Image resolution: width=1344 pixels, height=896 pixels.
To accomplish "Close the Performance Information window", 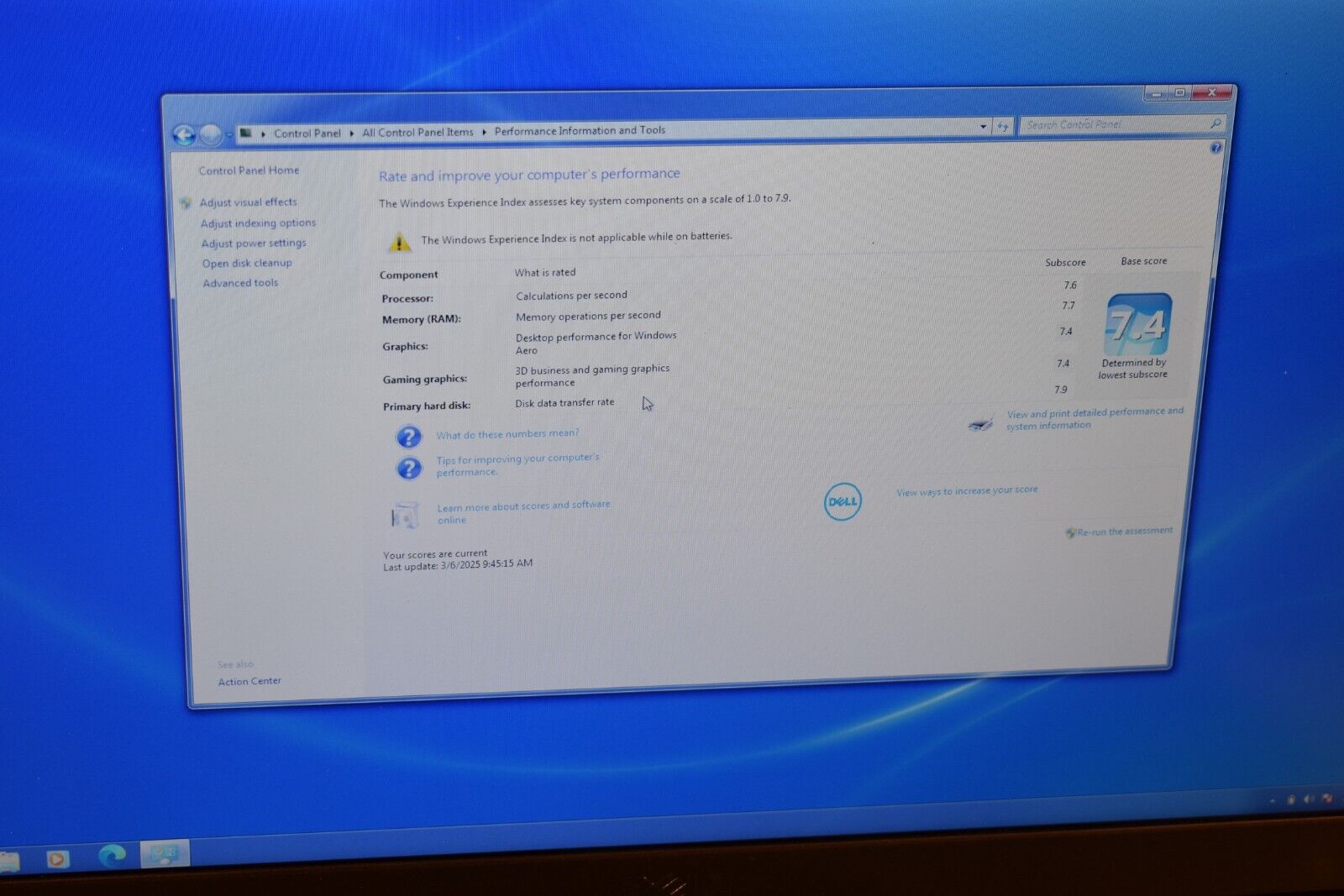I will click(1211, 92).
